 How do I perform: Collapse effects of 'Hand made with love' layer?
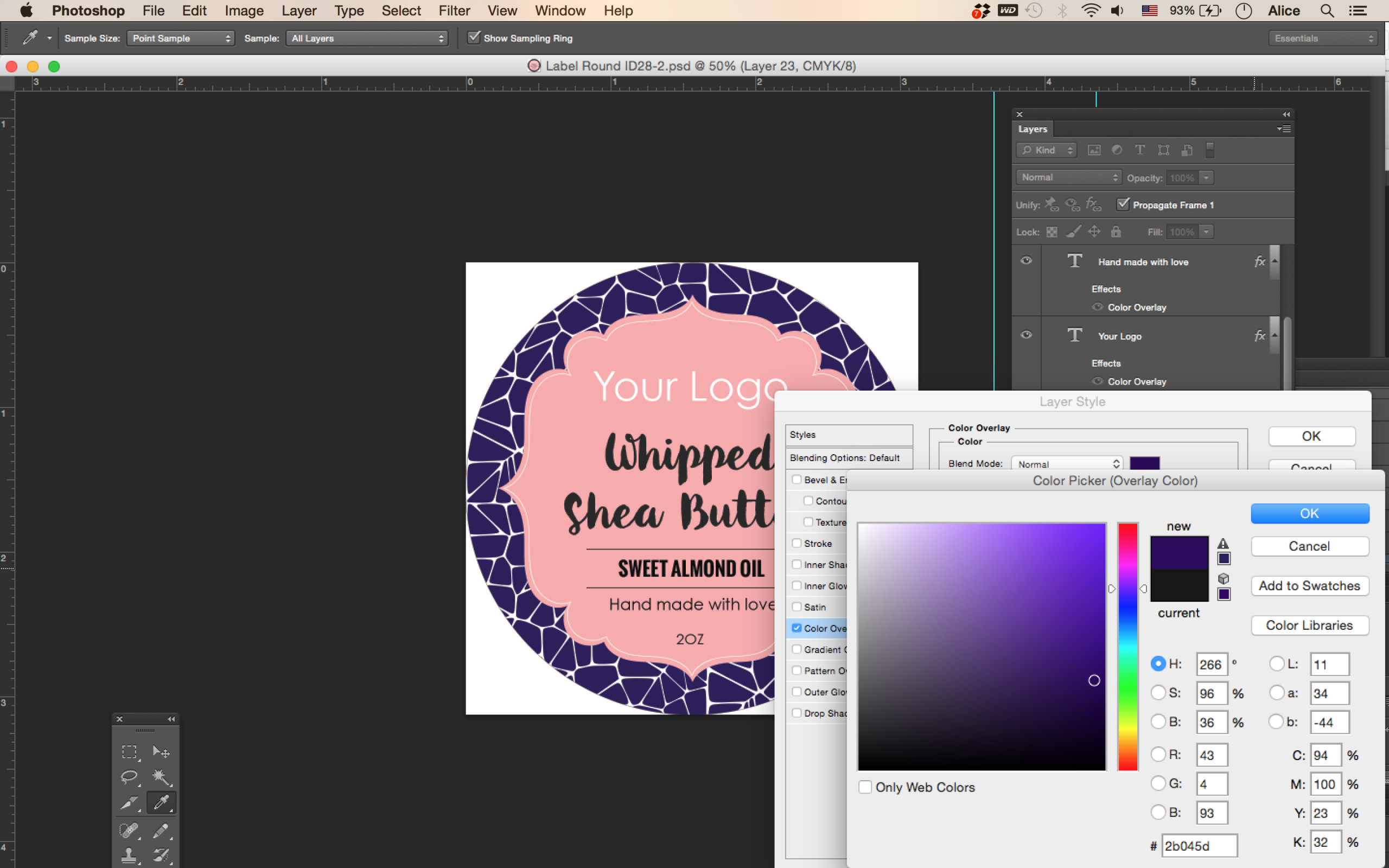point(1275,261)
